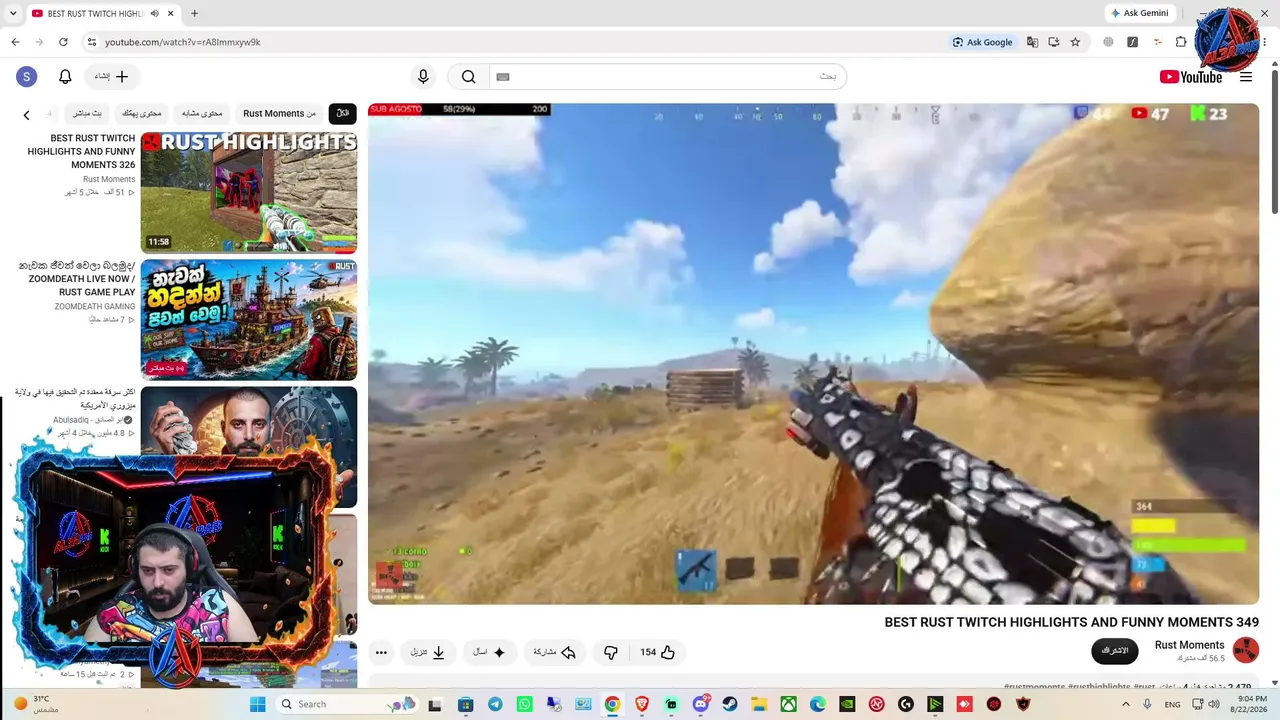Screen dimensions: 1280x720
Task: Click the Ask (اسأل) button
Action: (x=489, y=653)
